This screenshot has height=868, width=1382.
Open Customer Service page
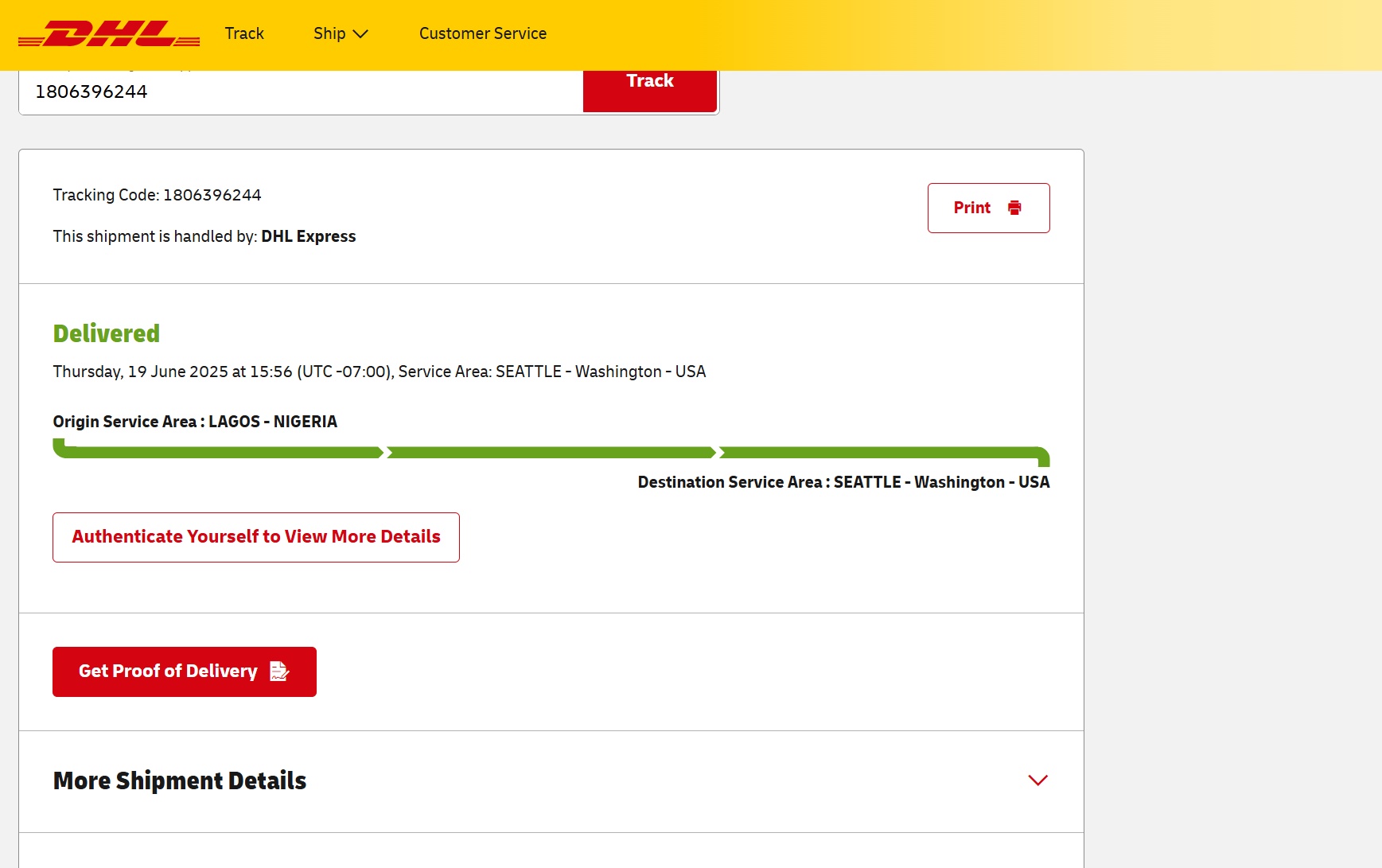coord(483,33)
